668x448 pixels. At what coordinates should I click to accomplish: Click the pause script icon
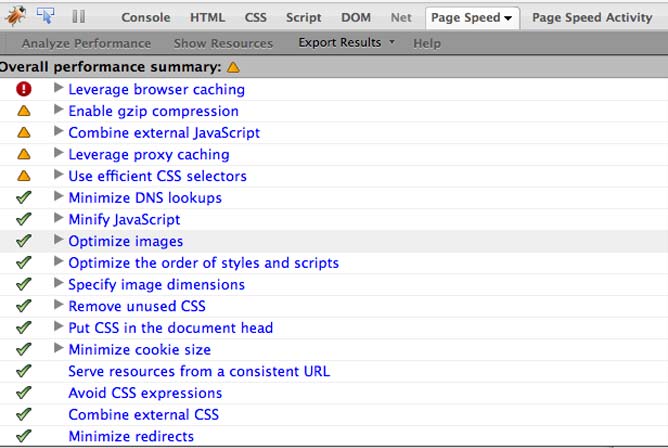(x=78, y=17)
